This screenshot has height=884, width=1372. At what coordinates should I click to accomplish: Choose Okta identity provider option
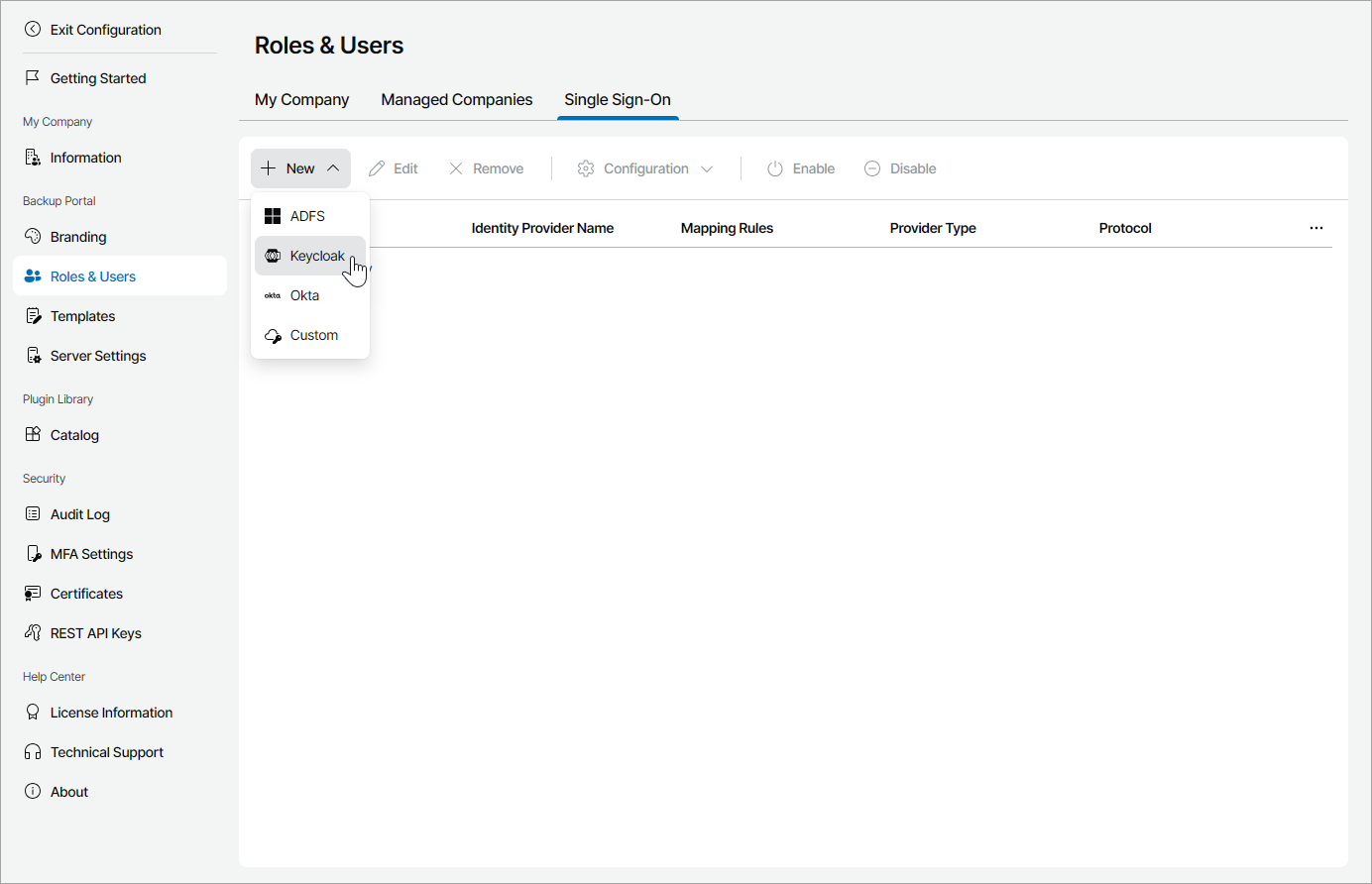pos(304,295)
